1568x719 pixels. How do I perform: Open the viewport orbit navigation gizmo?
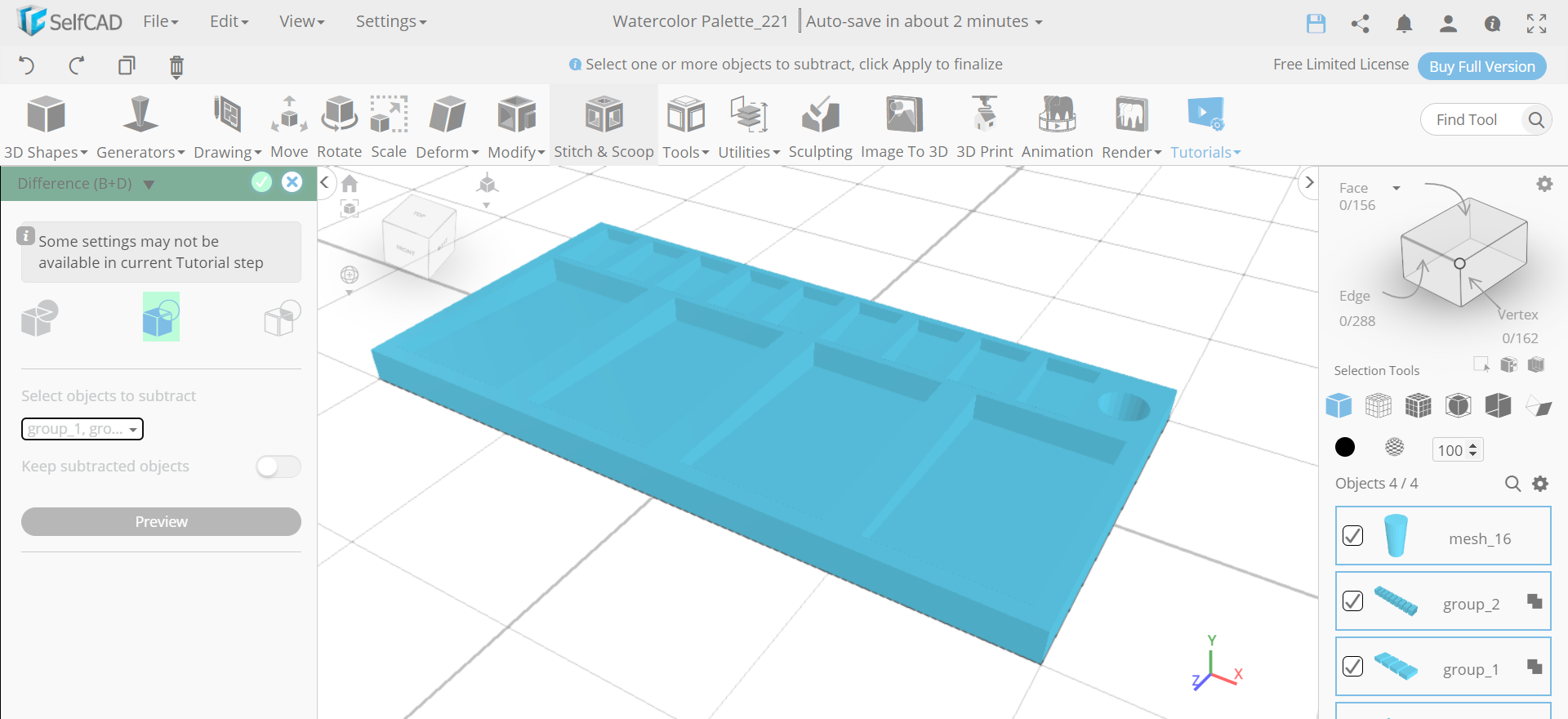(x=350, y=275)
